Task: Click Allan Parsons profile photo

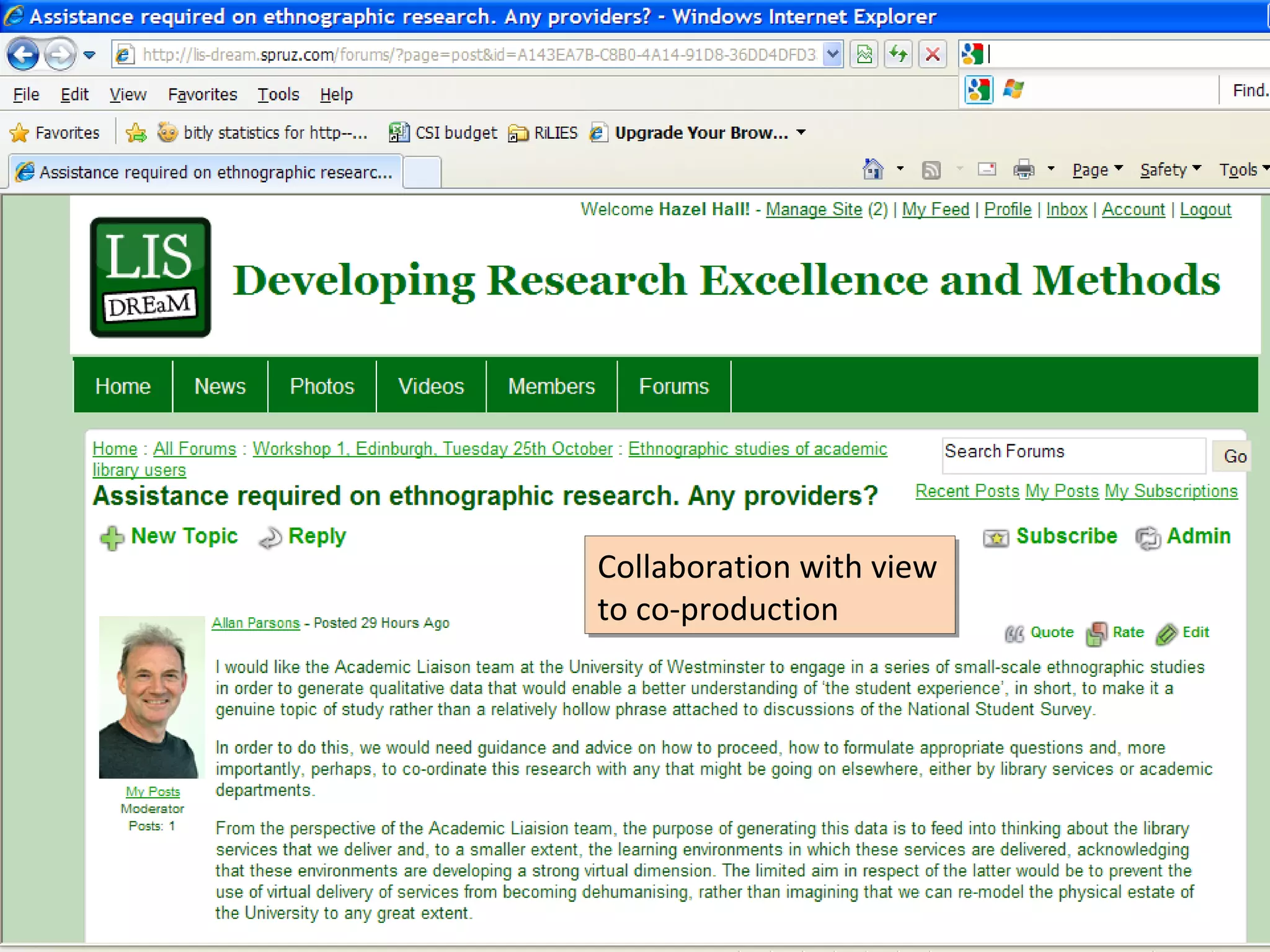Action: coord(151,697)
